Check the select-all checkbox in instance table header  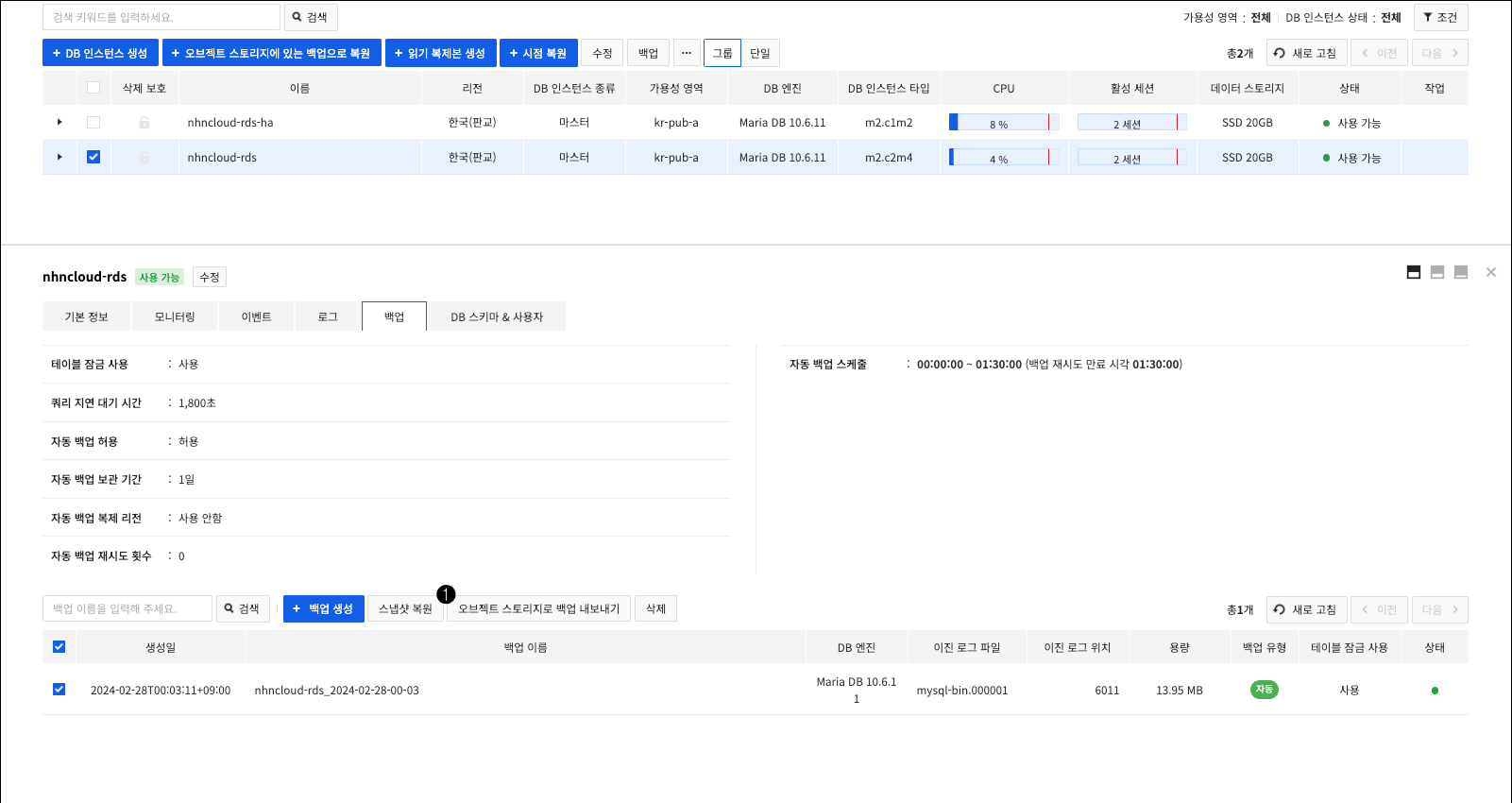coord(93,88)
